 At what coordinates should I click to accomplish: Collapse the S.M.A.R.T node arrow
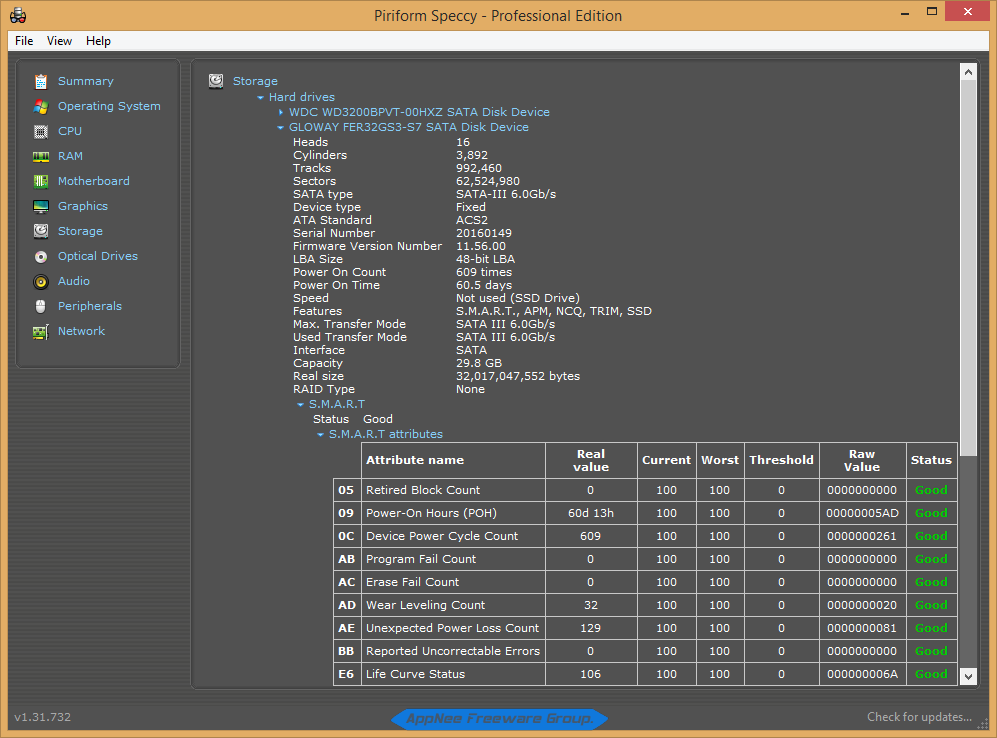tap(300, 405)
